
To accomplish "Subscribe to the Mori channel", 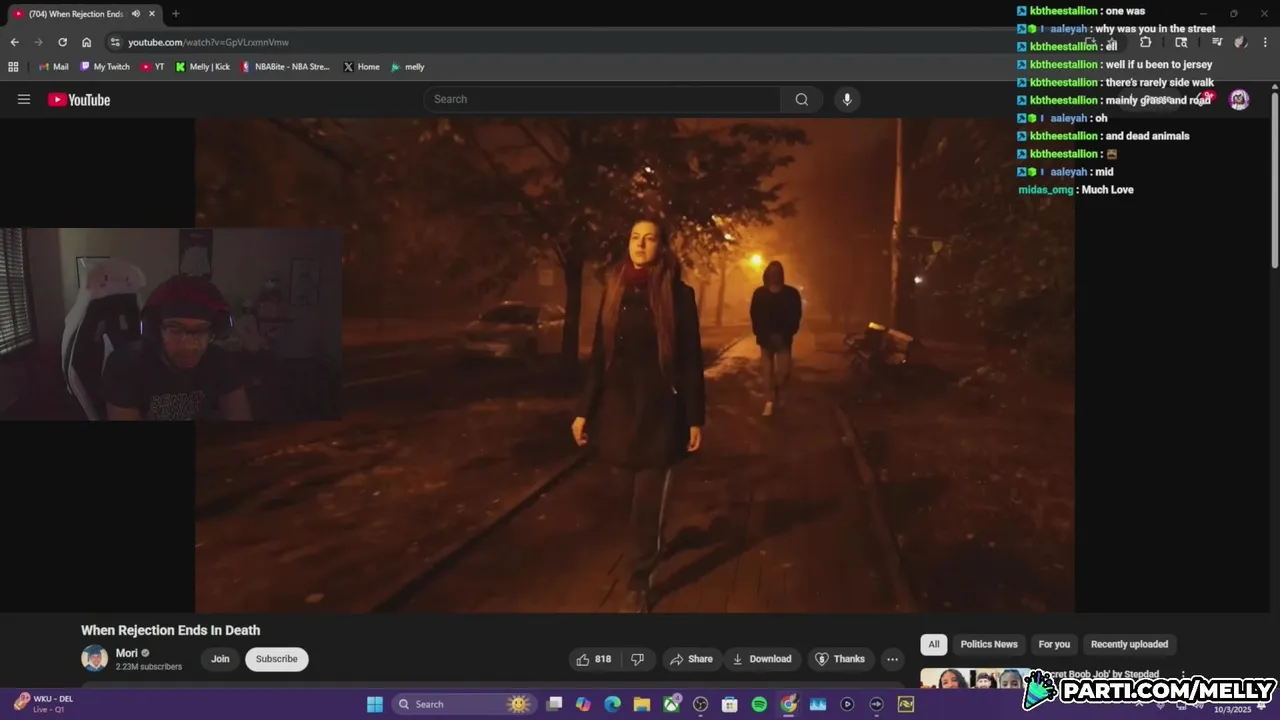I will click(276, 659).
